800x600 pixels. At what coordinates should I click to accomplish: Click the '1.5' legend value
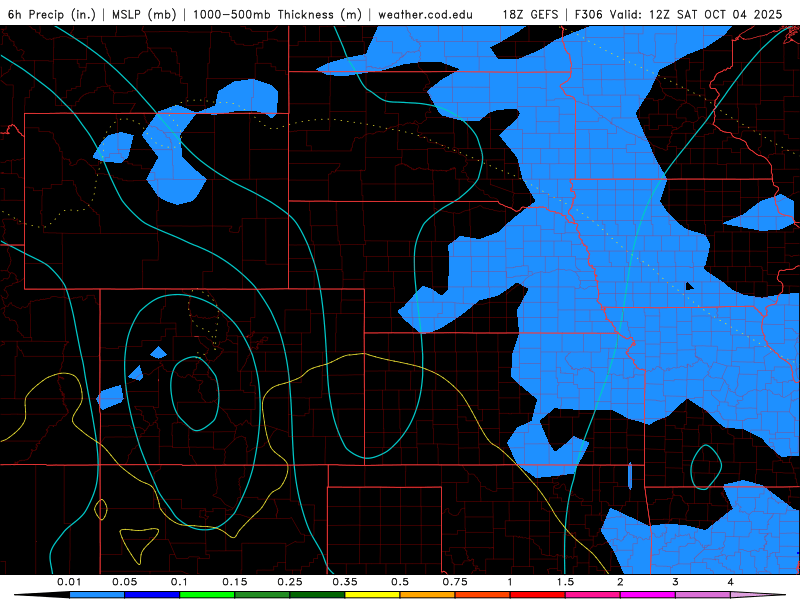(565, 582)
